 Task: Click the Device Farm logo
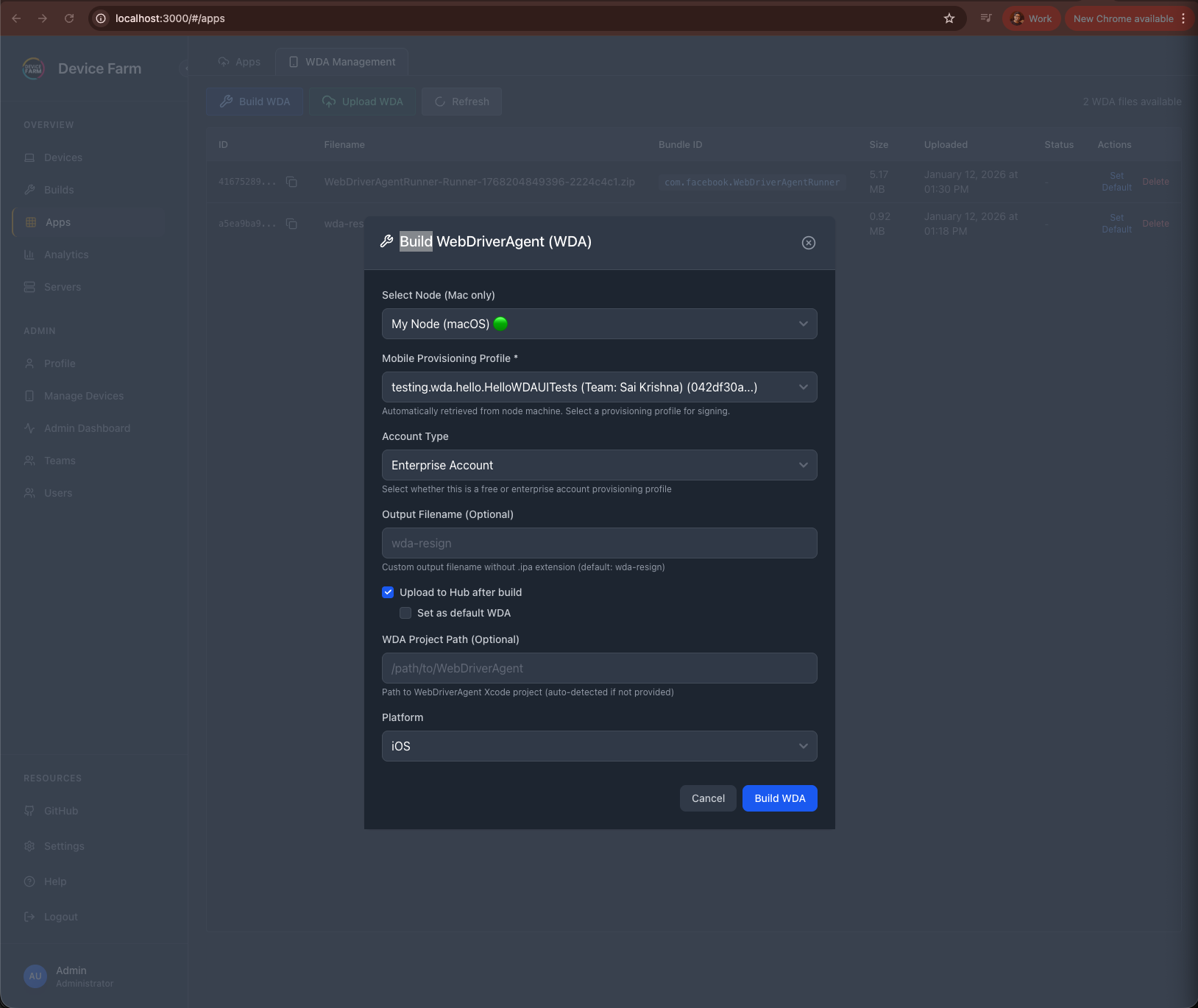click(x=34, y=68)
